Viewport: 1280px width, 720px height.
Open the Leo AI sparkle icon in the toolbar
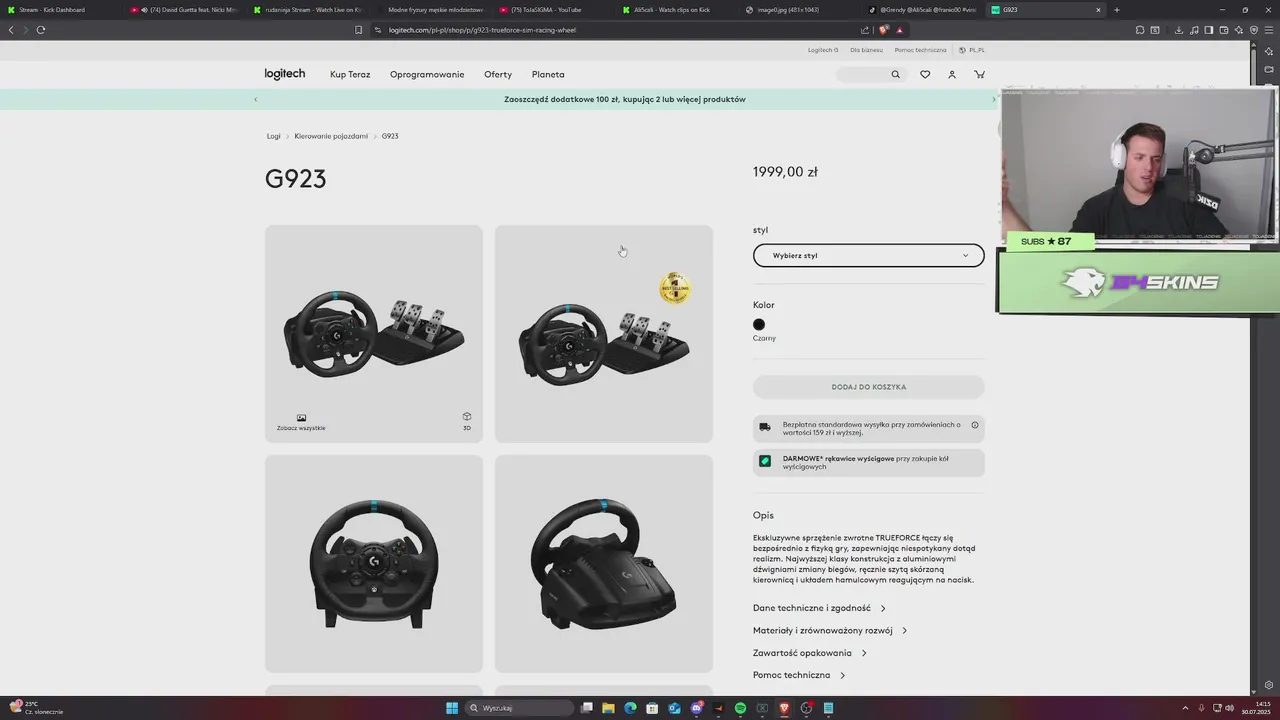[1239, 30]
